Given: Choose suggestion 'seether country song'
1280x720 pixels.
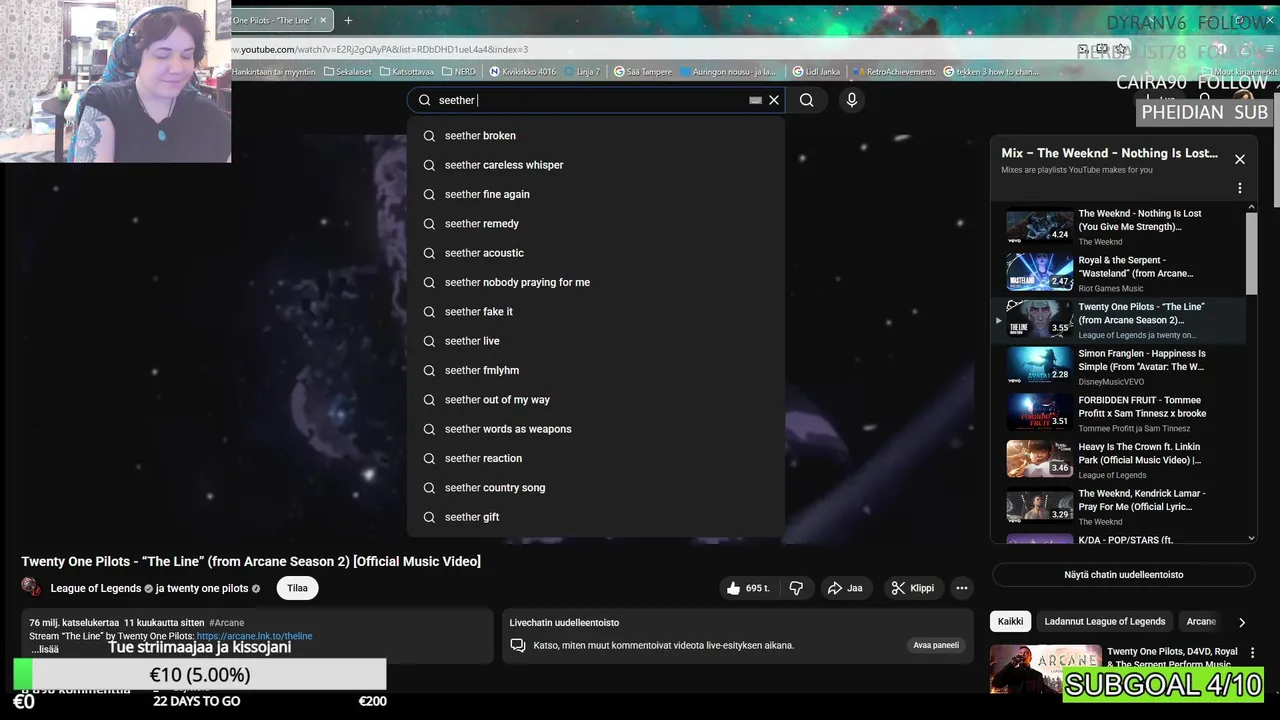Looking at the screenshot, I should click(596, 488).
